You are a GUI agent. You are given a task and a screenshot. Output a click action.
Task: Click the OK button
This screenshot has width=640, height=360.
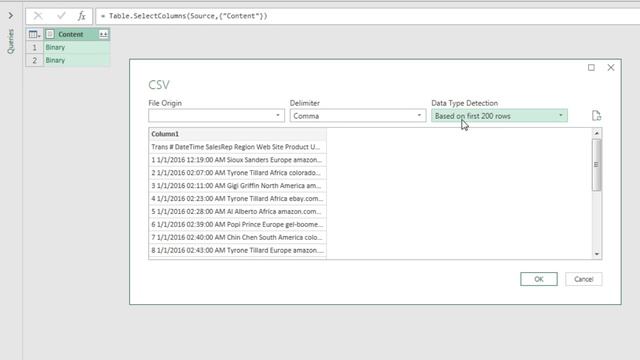(x=539, y=279)
